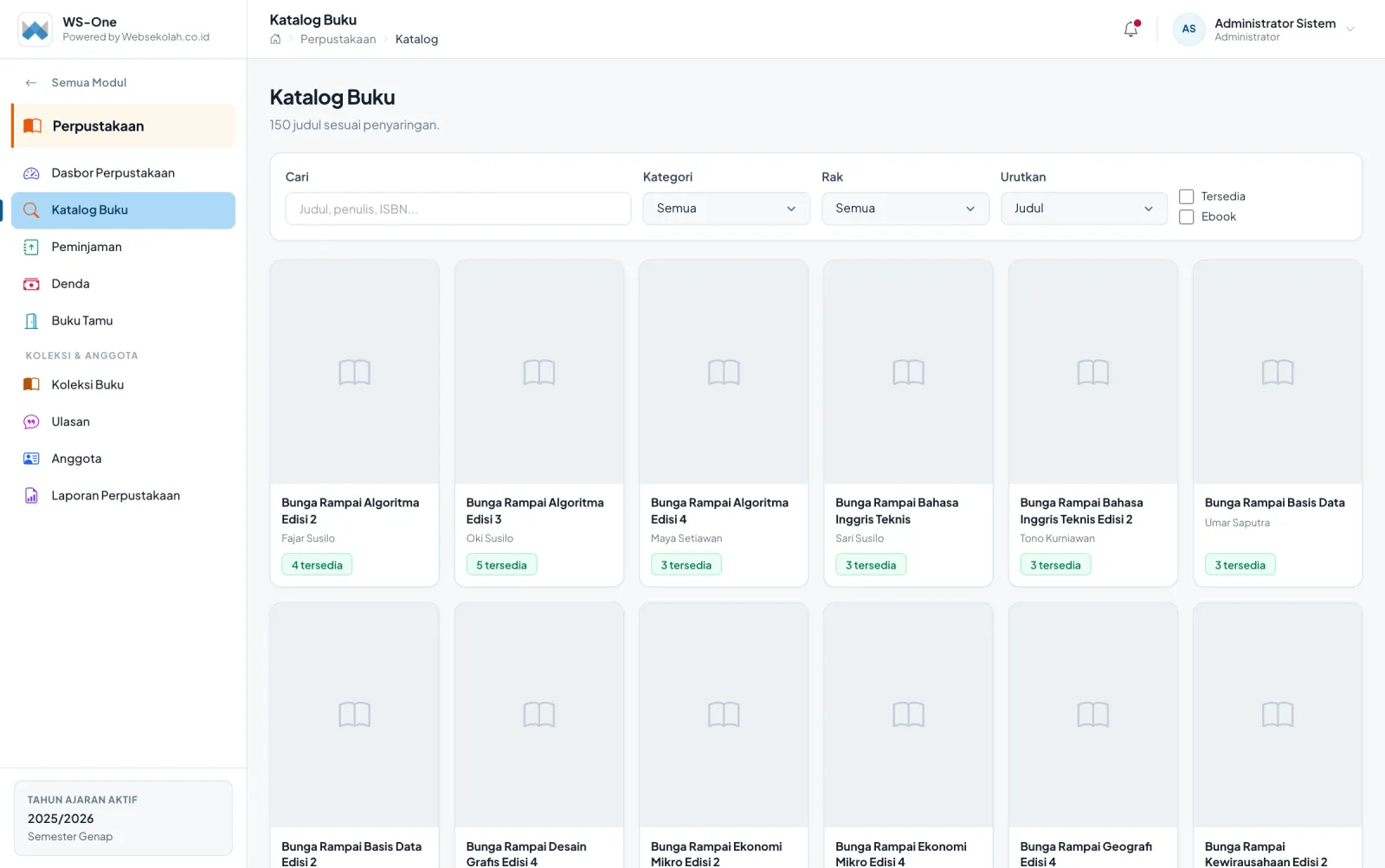Click the Peminjaman icon in sidebar
The height and width of the screenshot is (868, 1385).
click(x=31, y=248)
